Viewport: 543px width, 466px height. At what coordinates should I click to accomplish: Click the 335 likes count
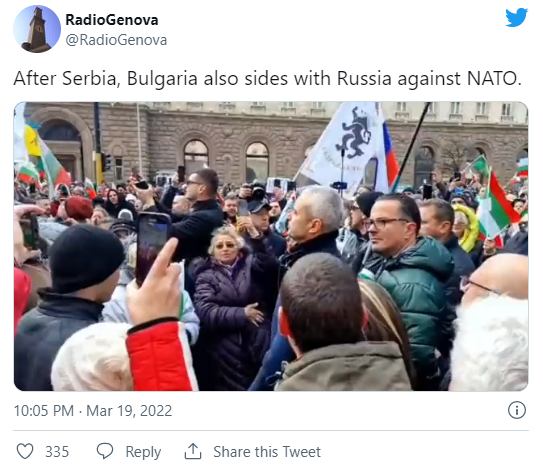point(57,452)
